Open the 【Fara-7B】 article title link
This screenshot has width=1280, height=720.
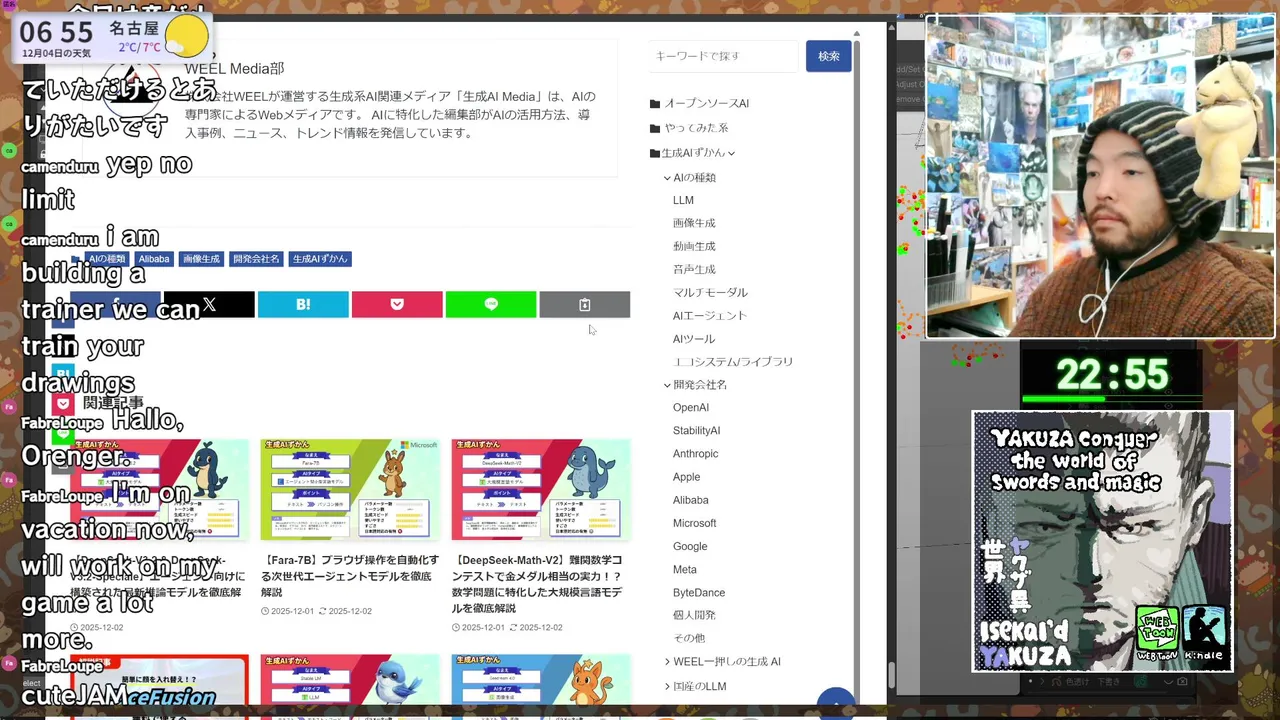tap(350, 576)
